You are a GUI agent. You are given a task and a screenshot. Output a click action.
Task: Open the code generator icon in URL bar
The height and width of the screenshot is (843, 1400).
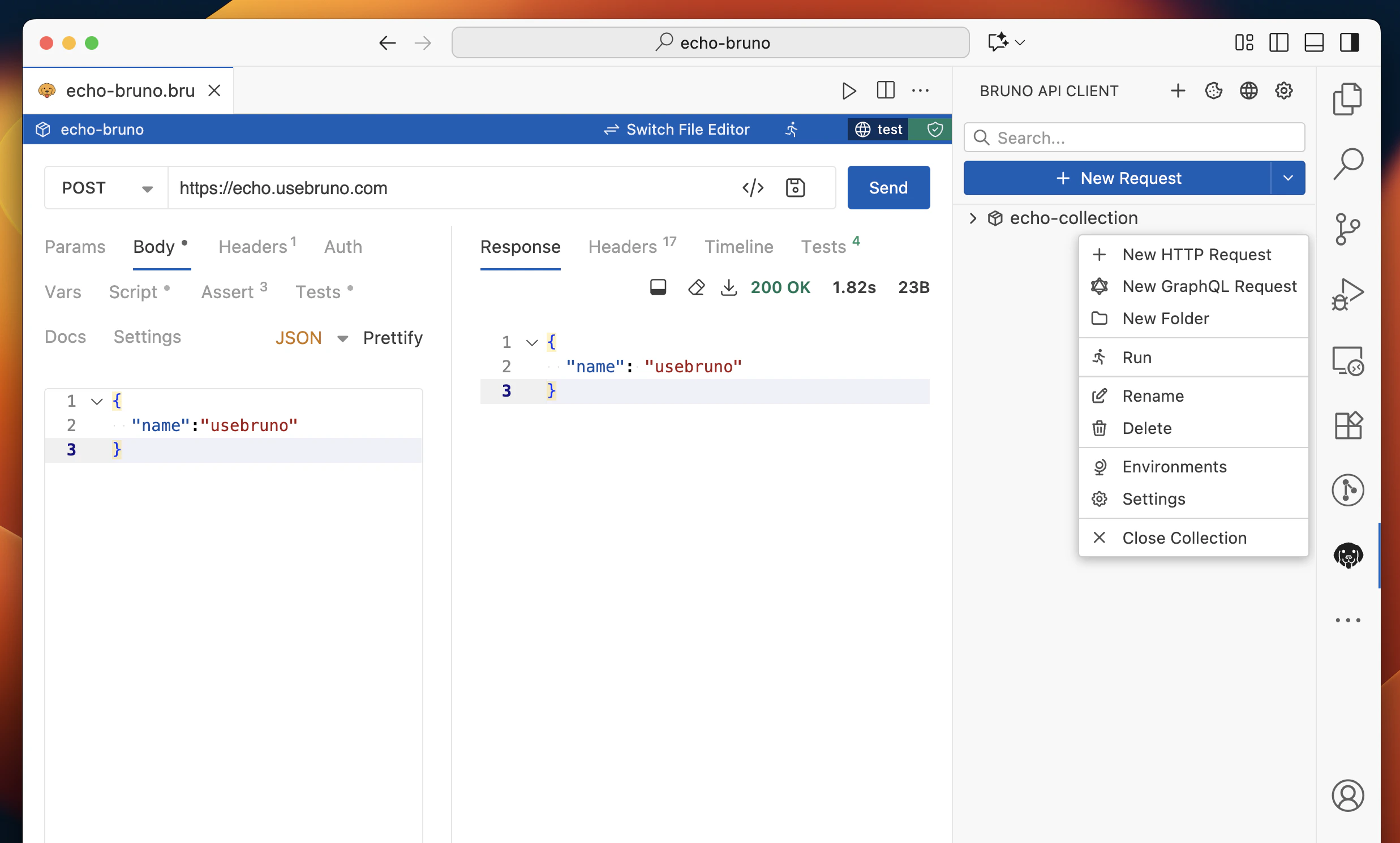pos(753,187)
